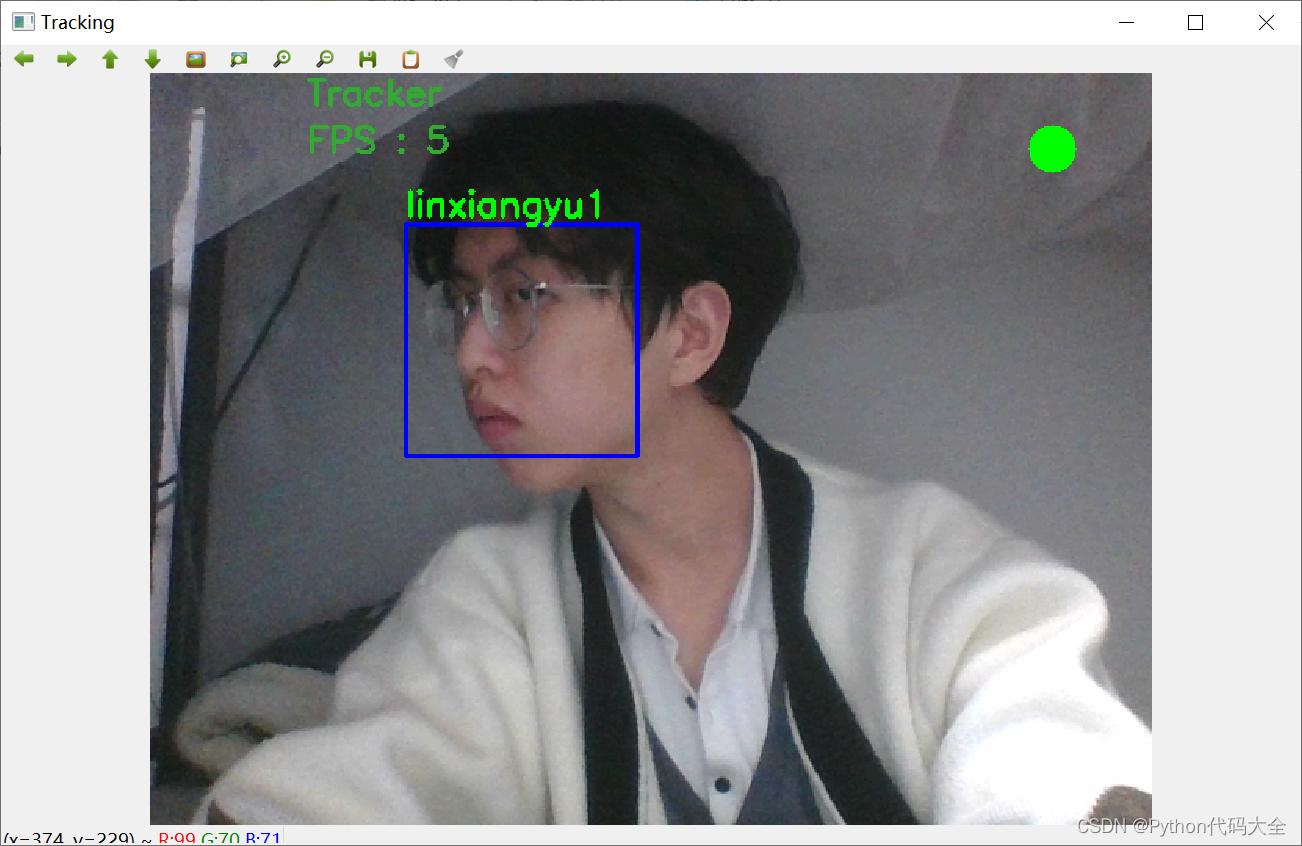Screen dimensions: 1302x846
Task: Zoom out with the minus magnifier
Action: pos(325,59)
